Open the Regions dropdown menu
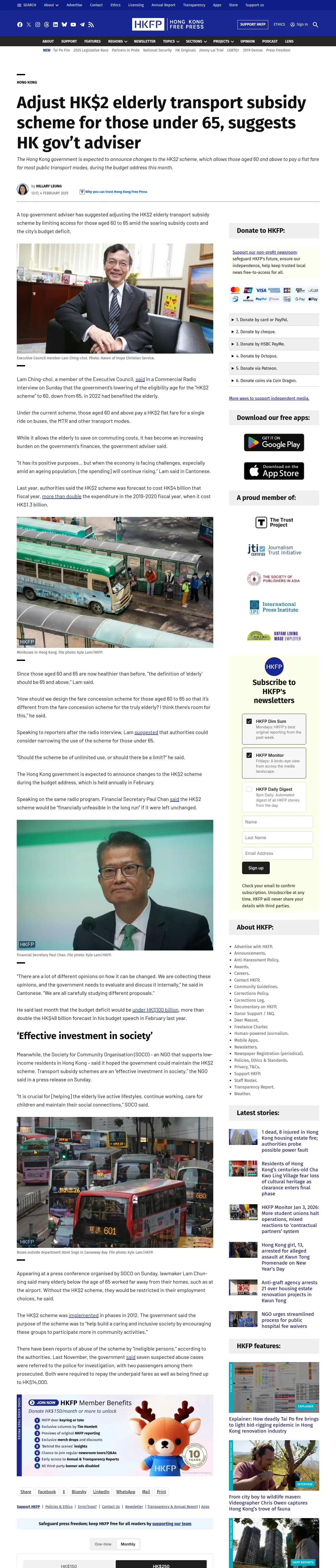 click(x=118, y=41)
